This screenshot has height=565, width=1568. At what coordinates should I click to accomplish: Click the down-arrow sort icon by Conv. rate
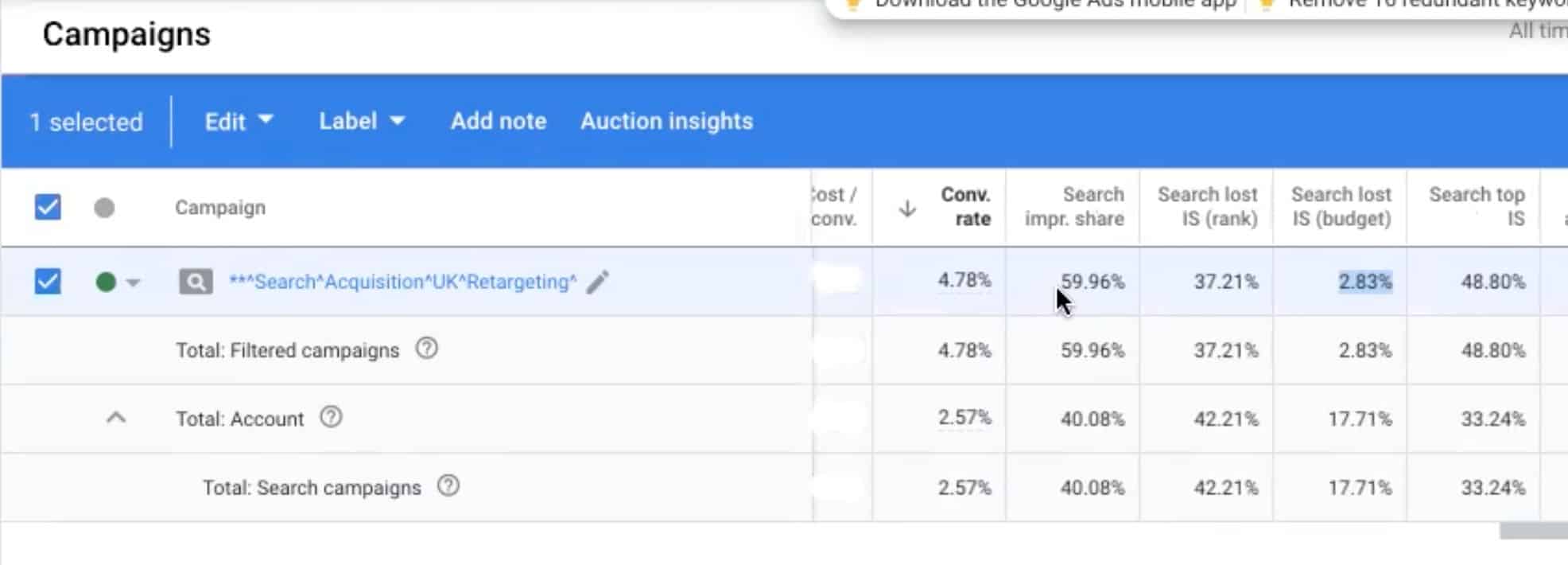point(907,208)
